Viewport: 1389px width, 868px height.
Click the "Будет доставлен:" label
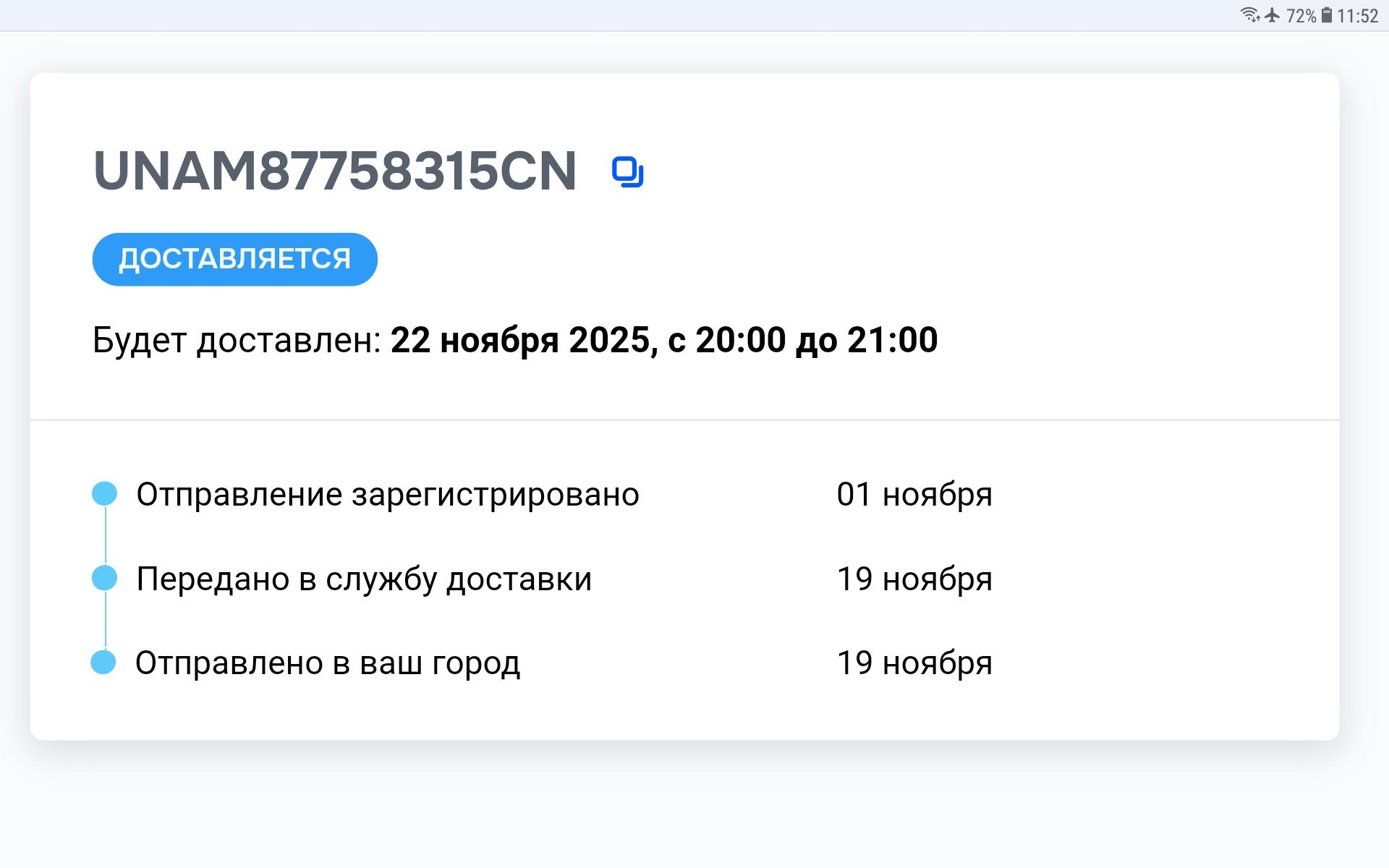(x=237, y=340)
